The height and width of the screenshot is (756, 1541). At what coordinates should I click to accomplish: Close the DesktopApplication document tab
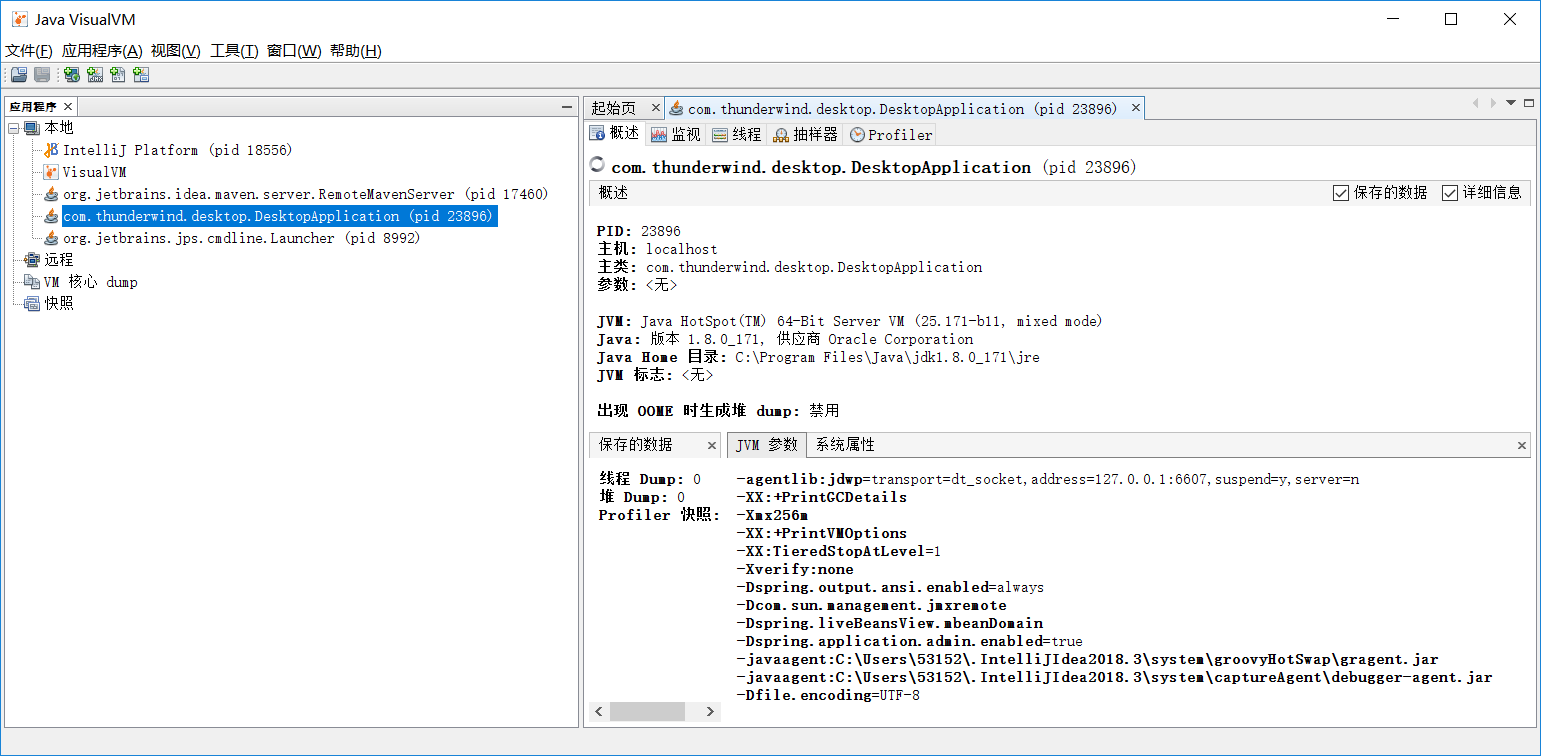tap(1136, 108)
